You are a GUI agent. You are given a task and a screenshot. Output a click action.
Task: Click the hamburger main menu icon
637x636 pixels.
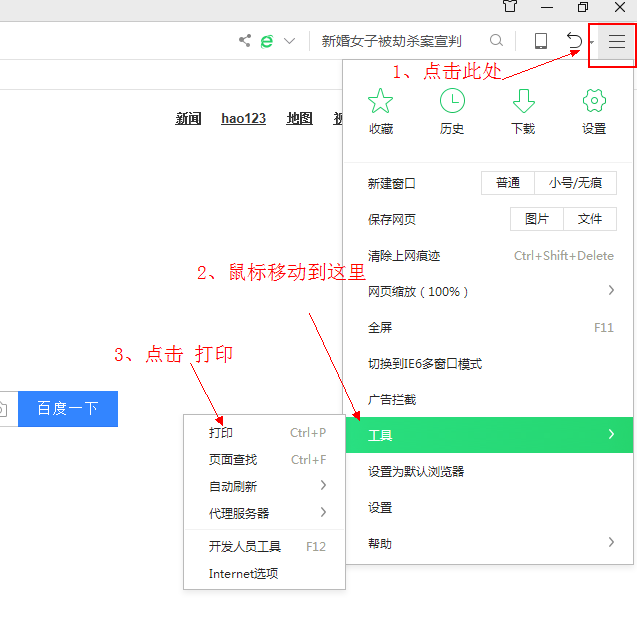pos(617,42)
